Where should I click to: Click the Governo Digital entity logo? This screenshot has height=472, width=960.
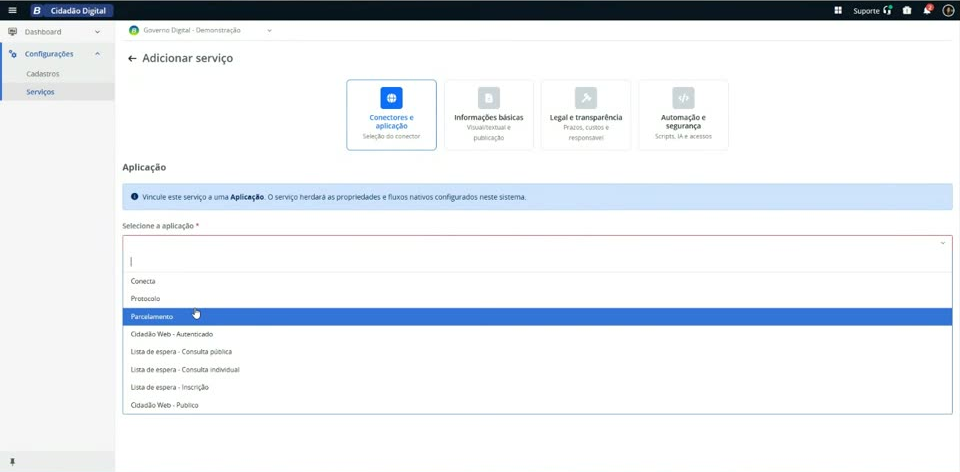click(x=133, y=31)
